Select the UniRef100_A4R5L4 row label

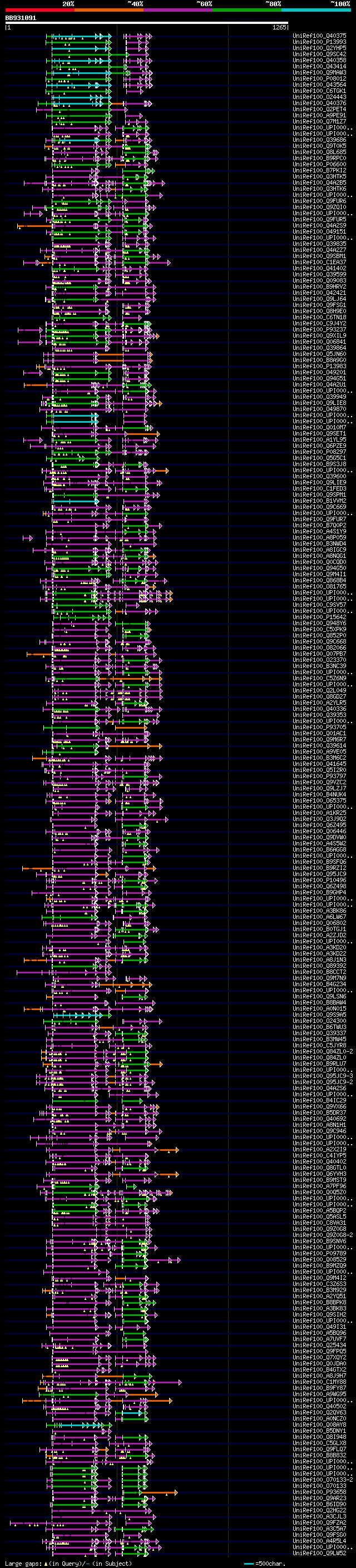[319, 1541]
